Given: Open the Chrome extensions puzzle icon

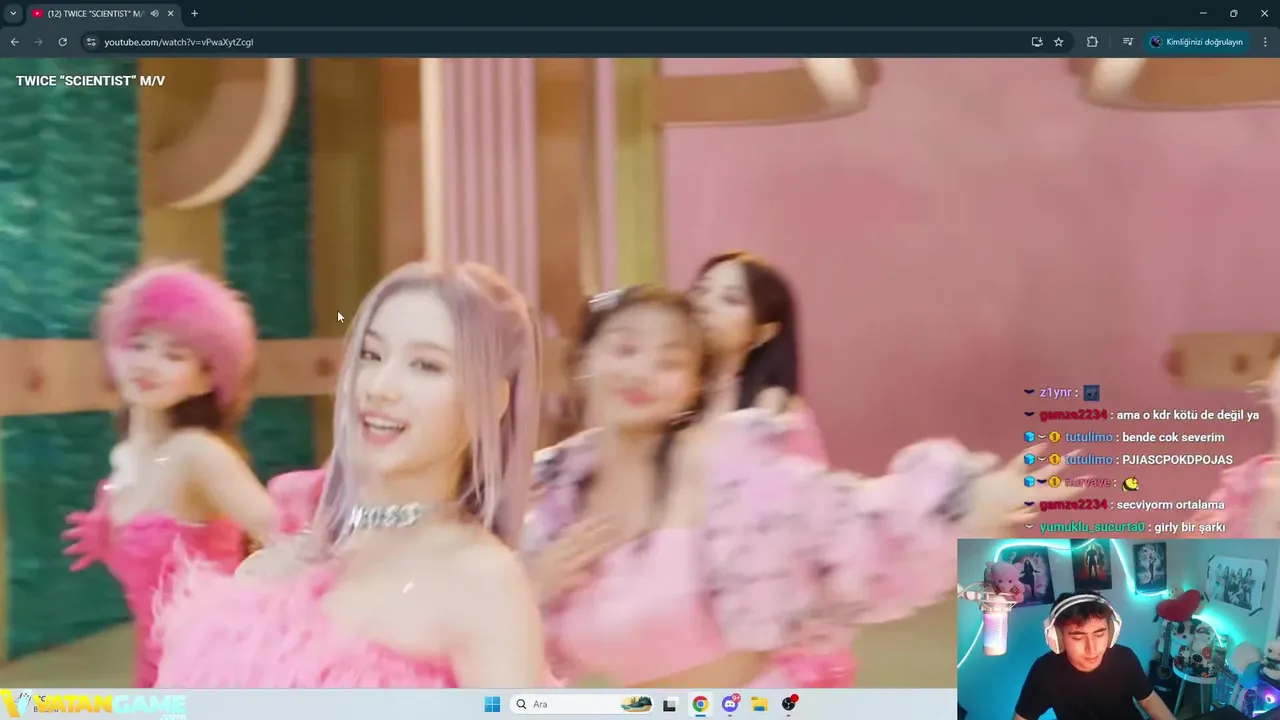Looking at the screenshot, I should [x=1092, y=42].
